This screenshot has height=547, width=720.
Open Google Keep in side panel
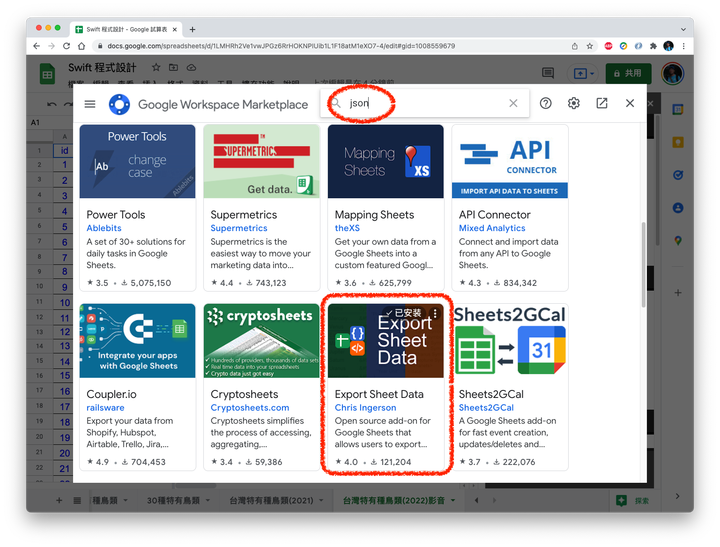coord(678,142)
